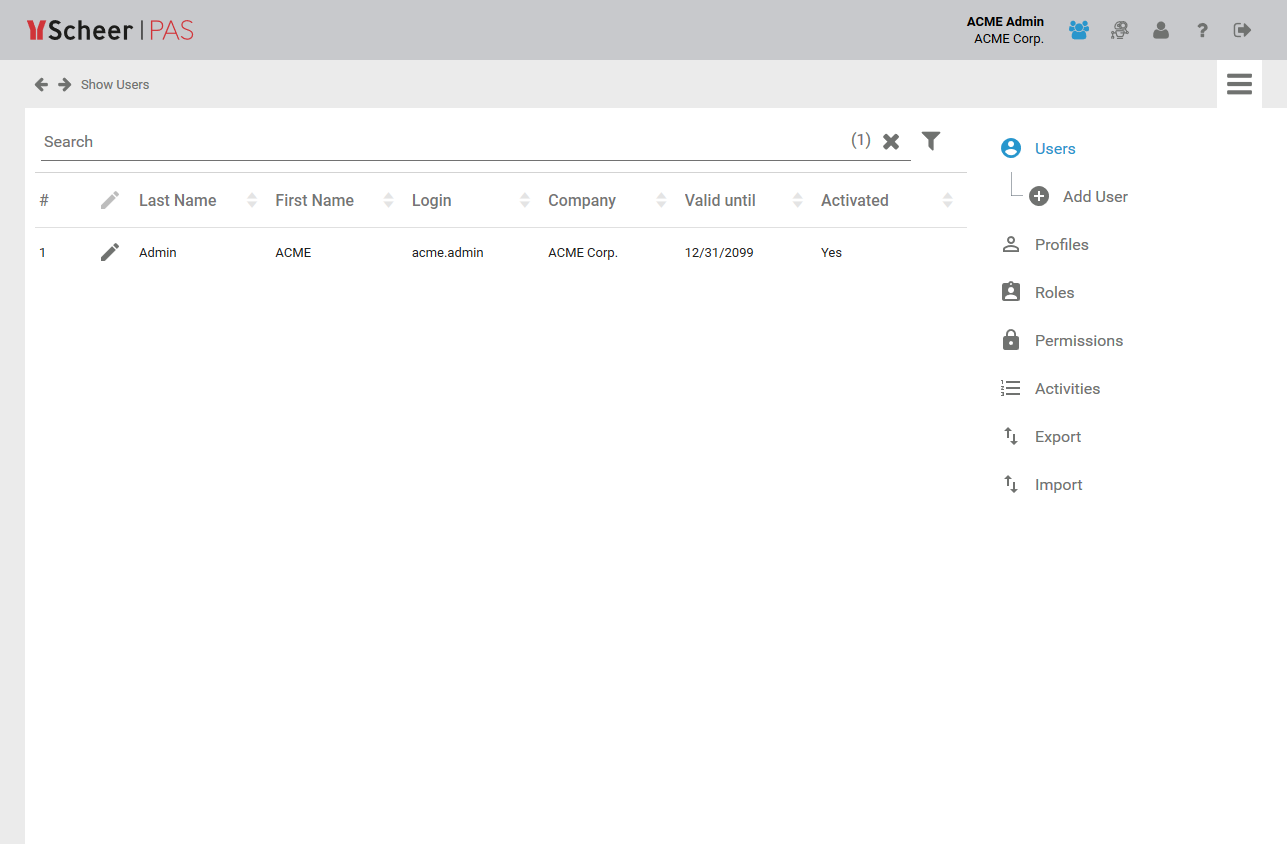Open the Activities section
The image size is (1287, 844).
[1067, 388]
